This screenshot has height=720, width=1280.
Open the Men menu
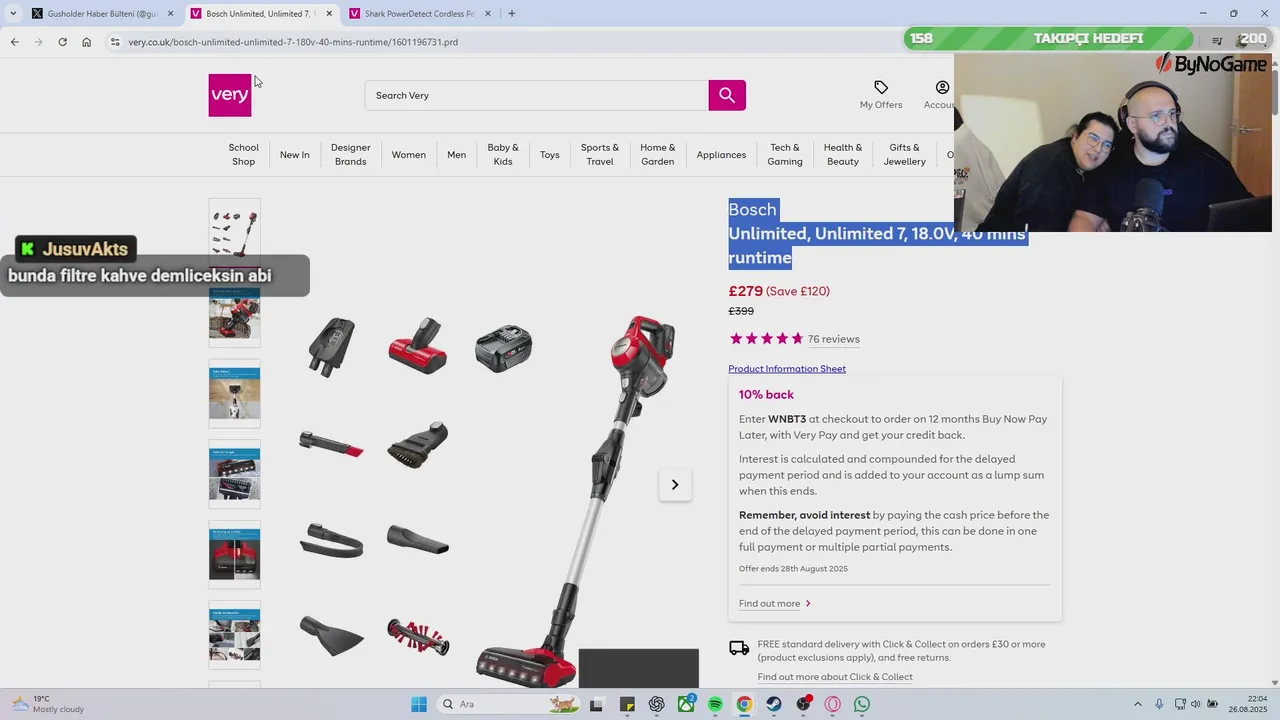pos(456,155)
